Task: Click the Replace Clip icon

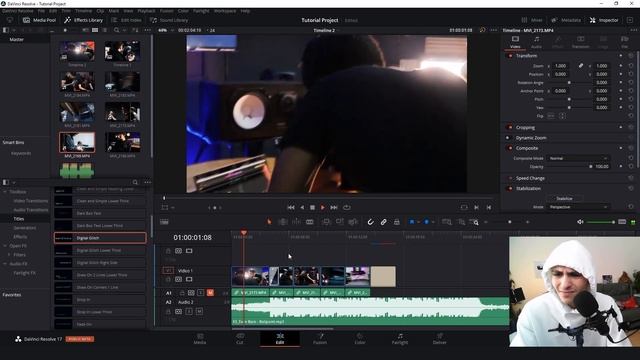Action: click(x=353, y=222)
